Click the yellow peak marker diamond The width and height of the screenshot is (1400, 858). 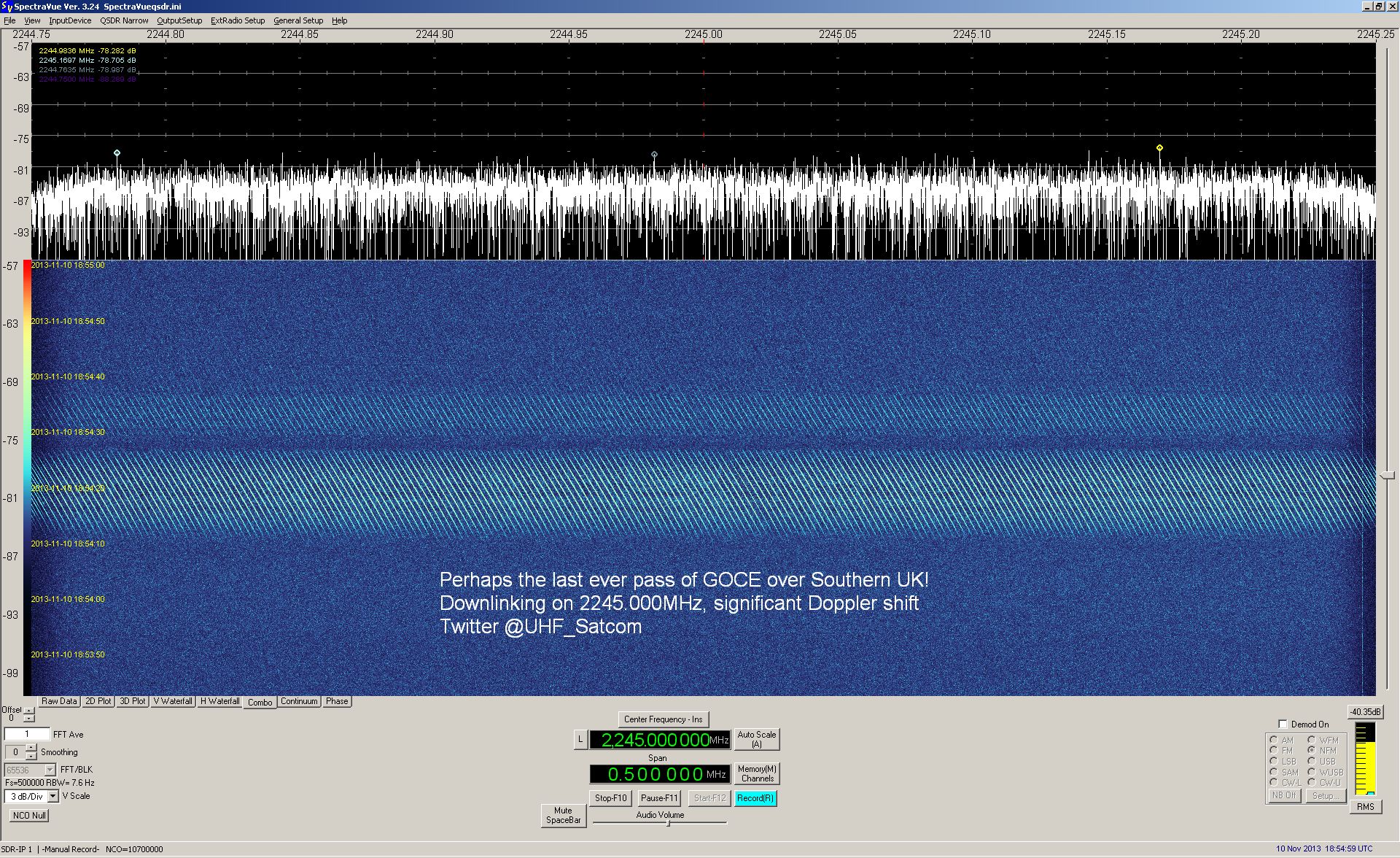click(1159, 148)
